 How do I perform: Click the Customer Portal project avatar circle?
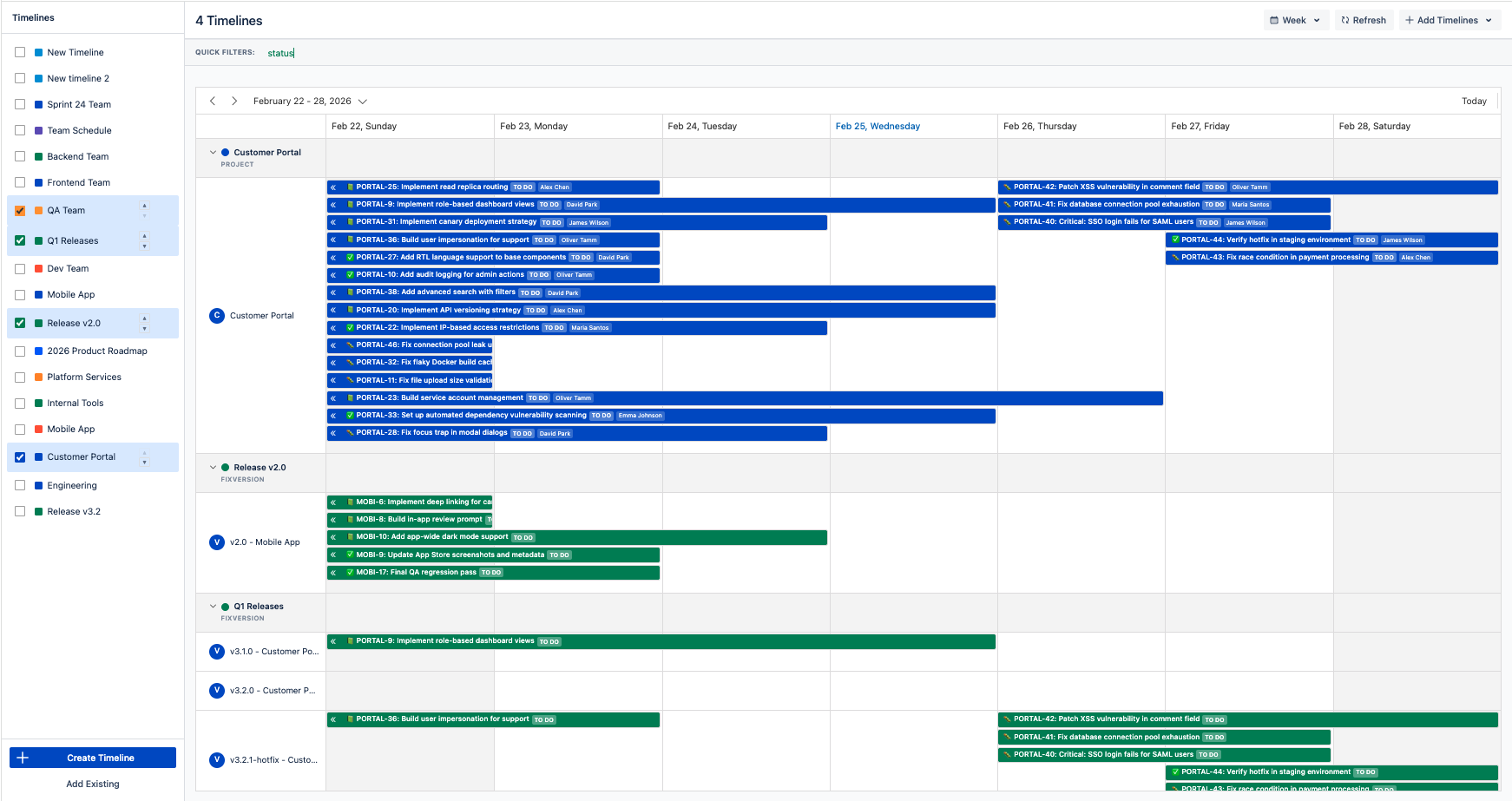pyautogui.click(x=216, y=315)
